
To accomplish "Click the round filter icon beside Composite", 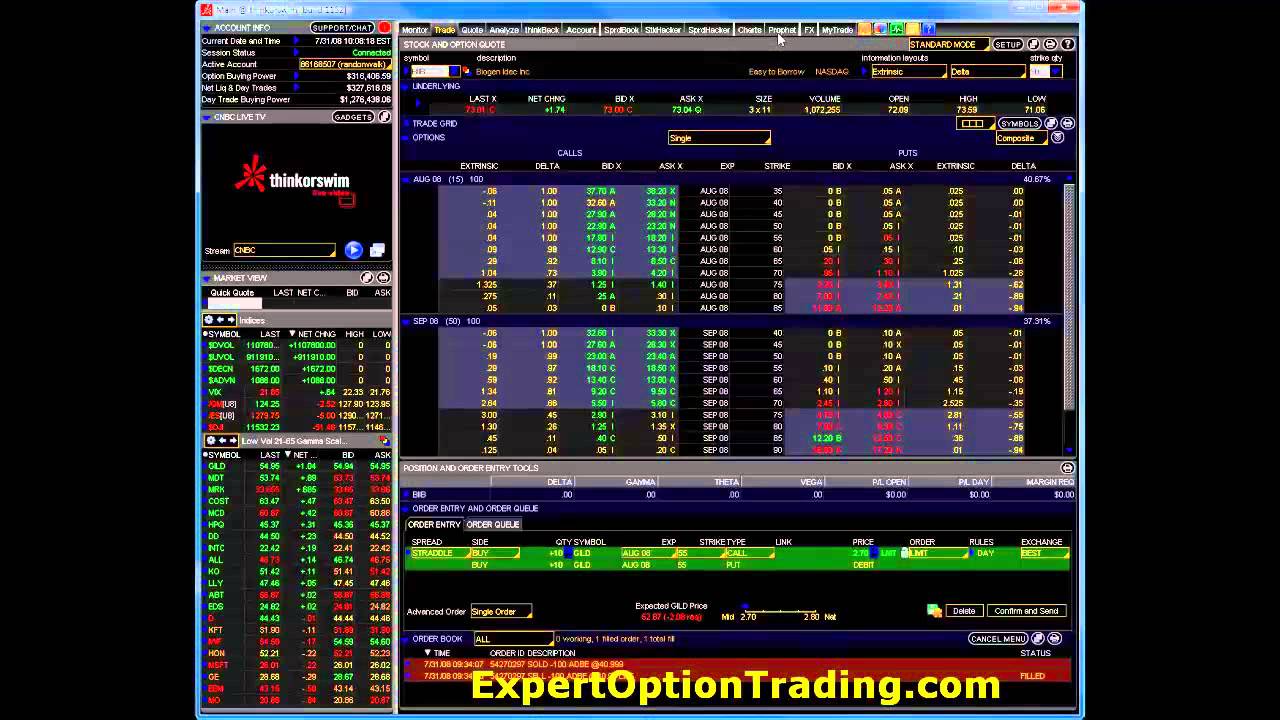I will coord(1058,138).
